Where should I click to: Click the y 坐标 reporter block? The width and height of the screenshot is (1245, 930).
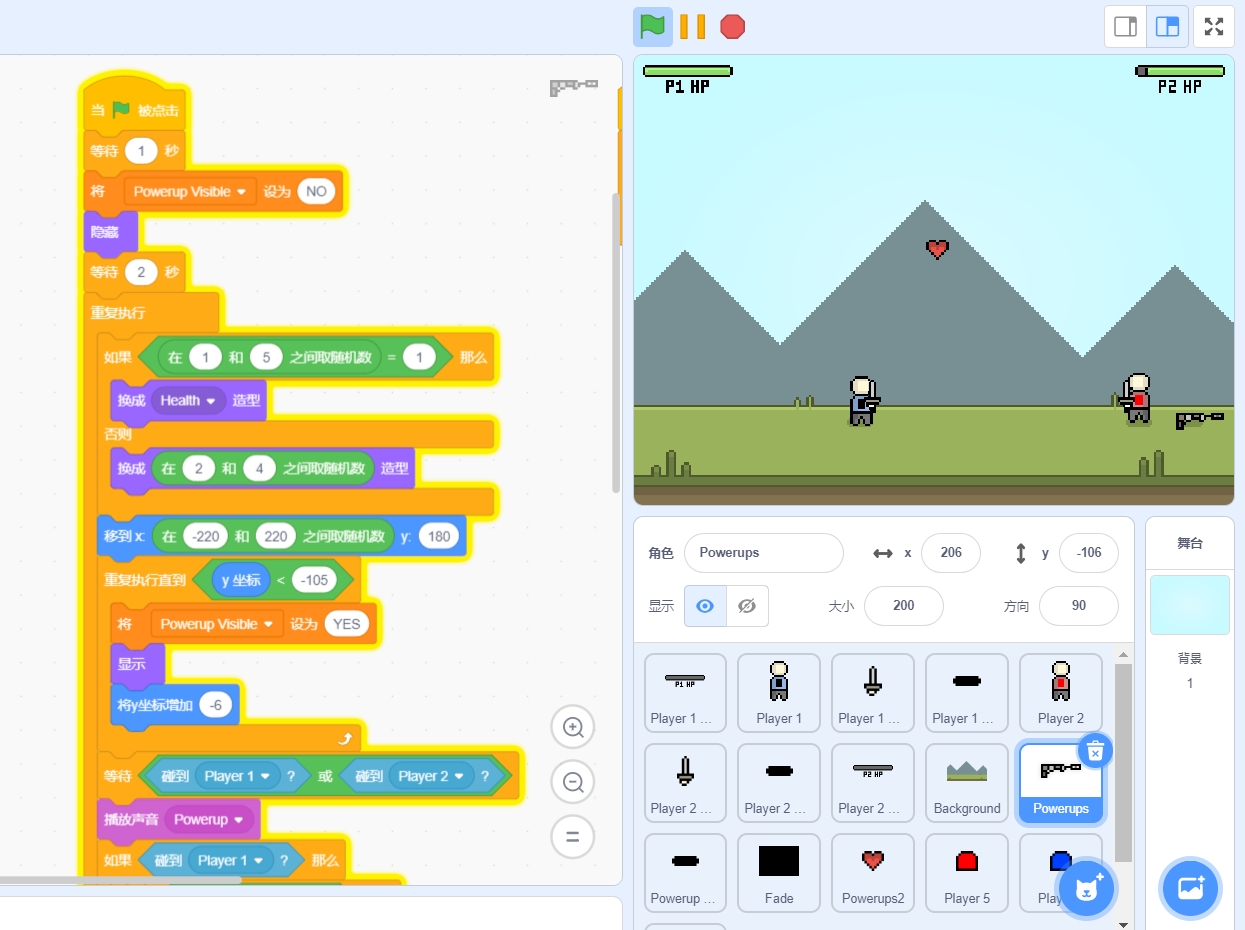click(240, 580)
